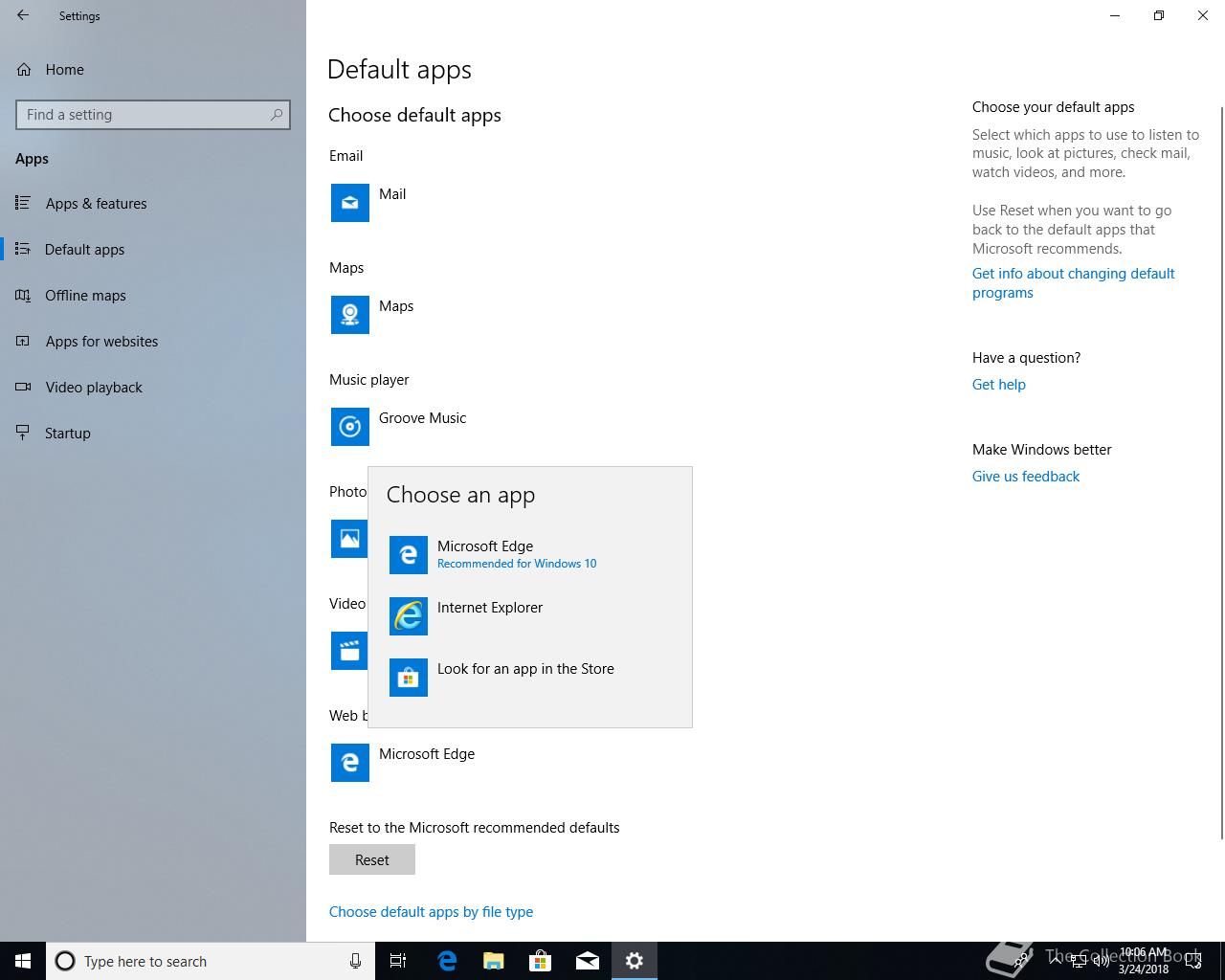Screen dimensions: 1225x980
Task: Launch Microsoft Edge from the taskbar
Action: [x=447, y=961]
